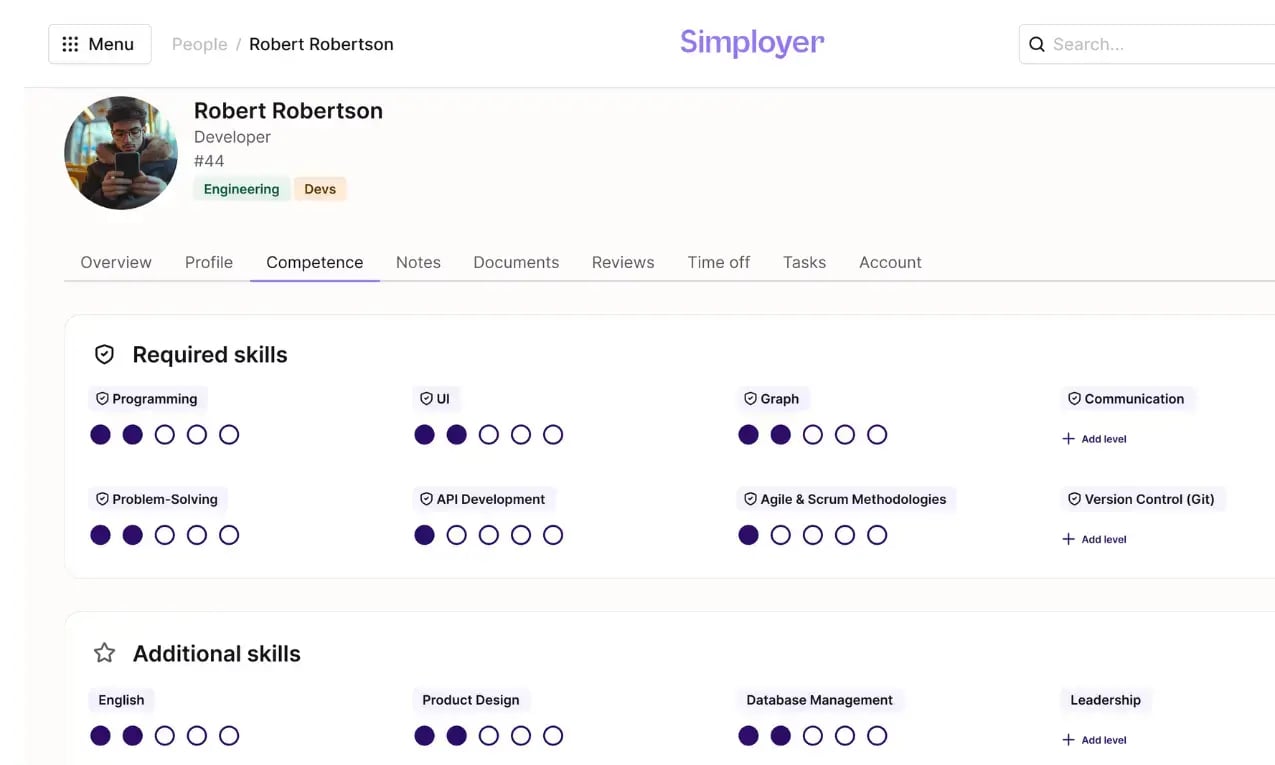This screenshot has height=765, width=1275.
Task: Set Database Management to level 5
Action: [877, 736]
